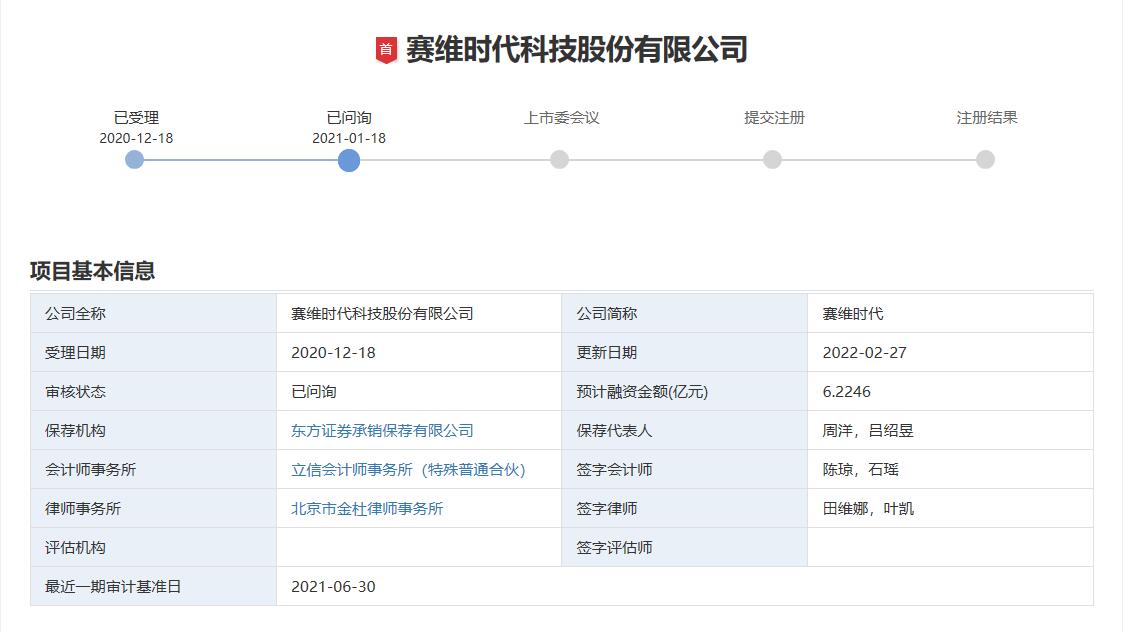Image resolution: width=1123 pixels, height=632 pixels.
Task: Click the 赛维时代 short name value
Action: (x=853, y=314)
